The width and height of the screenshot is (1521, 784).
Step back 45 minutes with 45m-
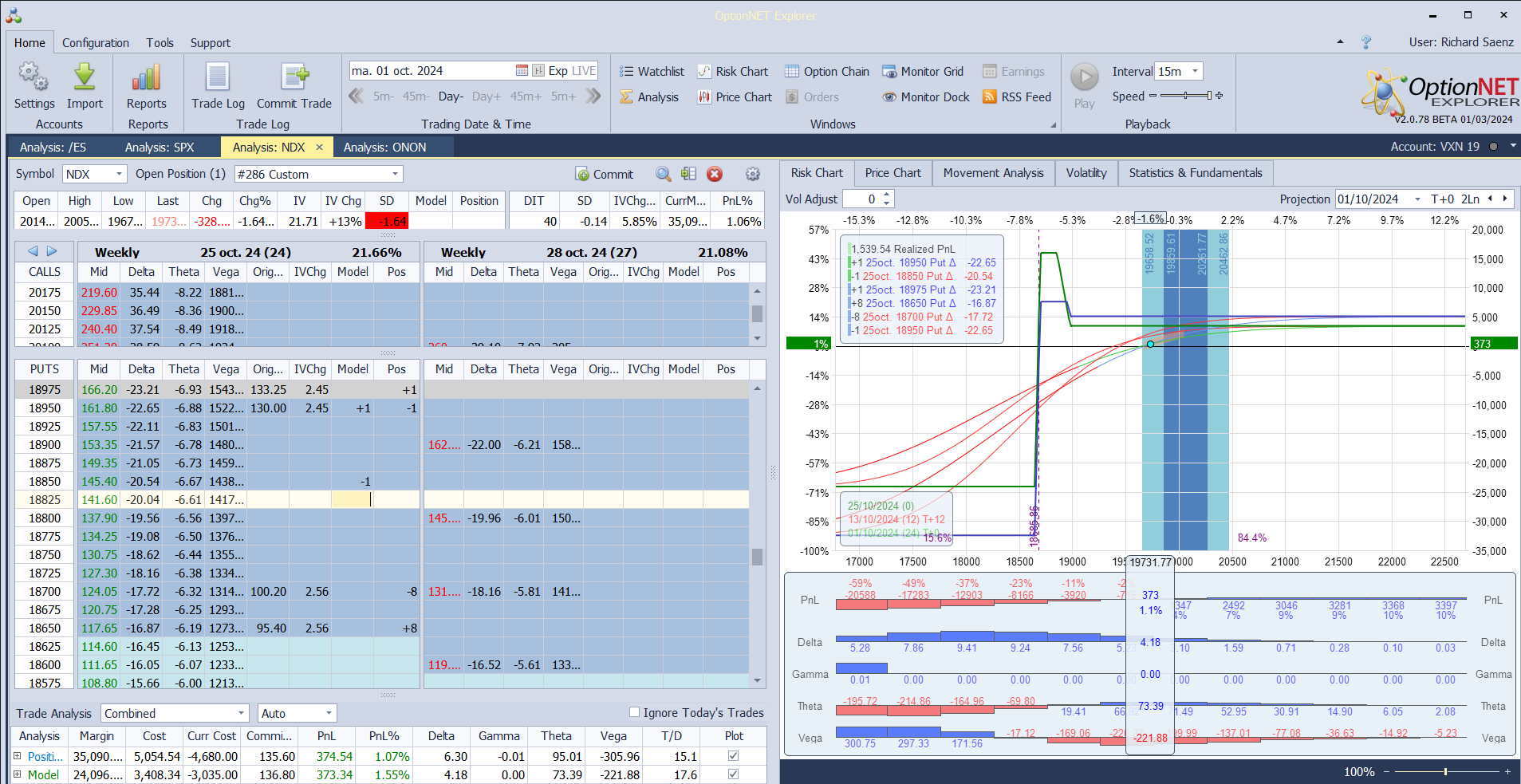[x=416, y=97]
